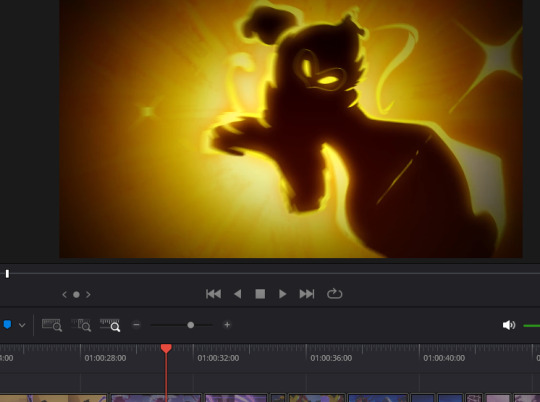Select the blue clip near 01:00:38:00
The width and height of the screenshot is (540, 402).
coord(378,398)
